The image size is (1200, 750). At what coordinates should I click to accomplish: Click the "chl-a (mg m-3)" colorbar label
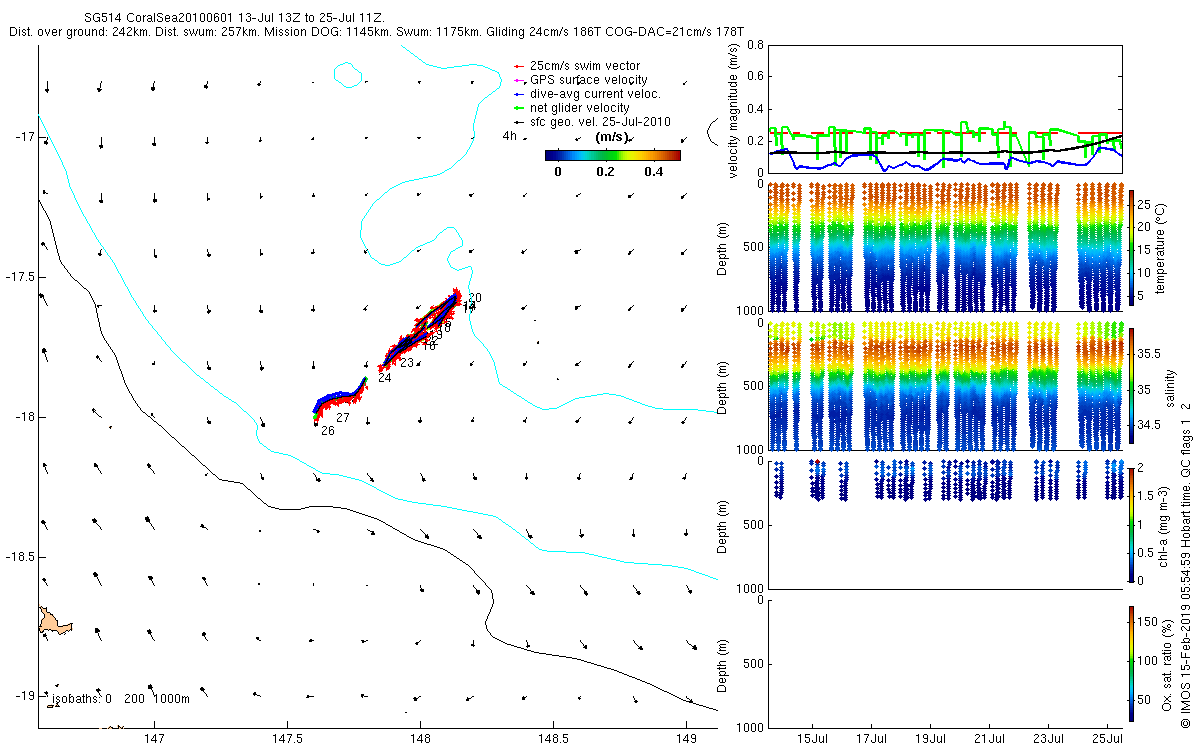click(1164, 525)
